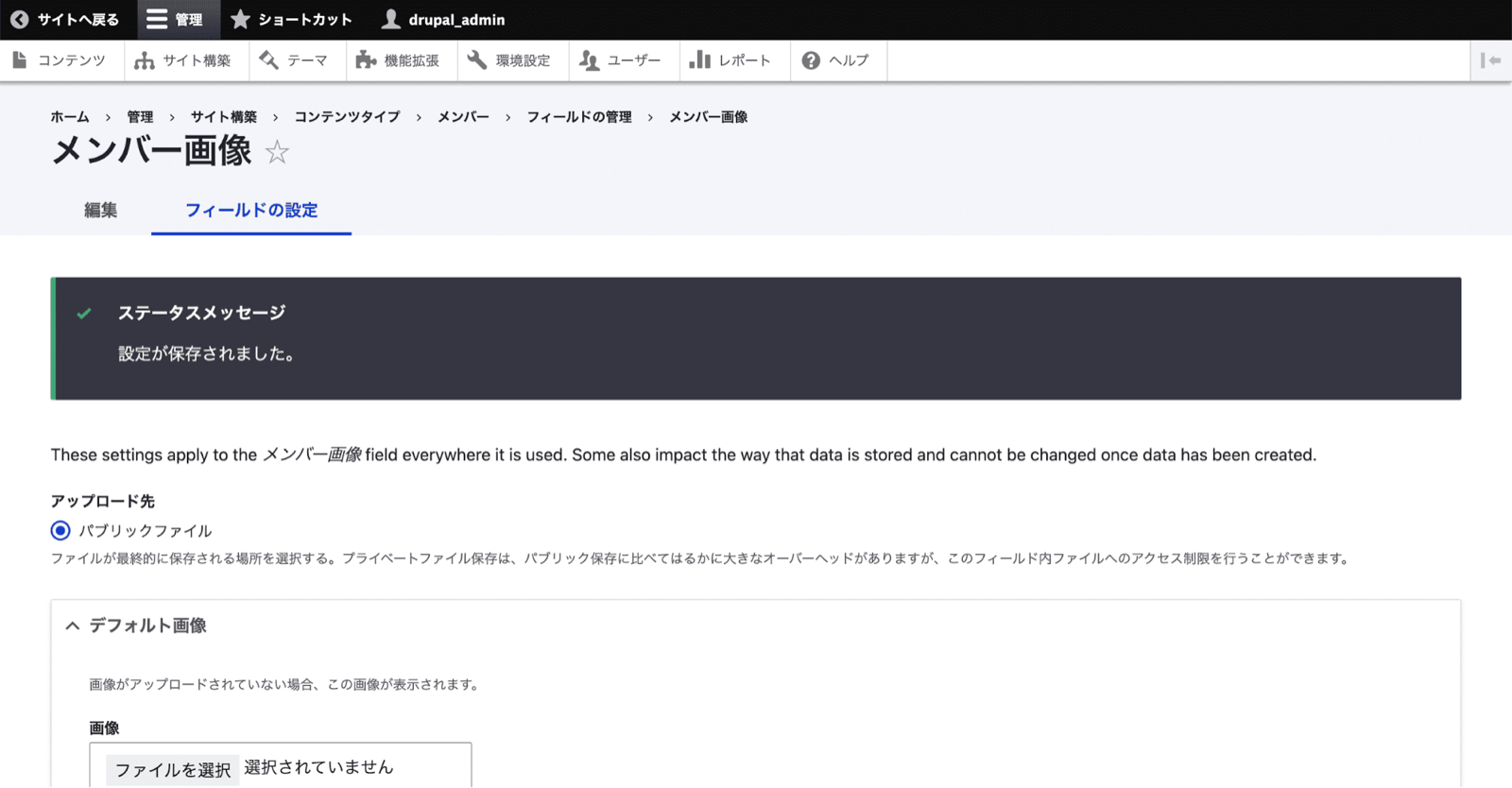Go to フィールドの管理 breadcrumb link
This screenshot has height=788, width=1512.
click(579, 117)
